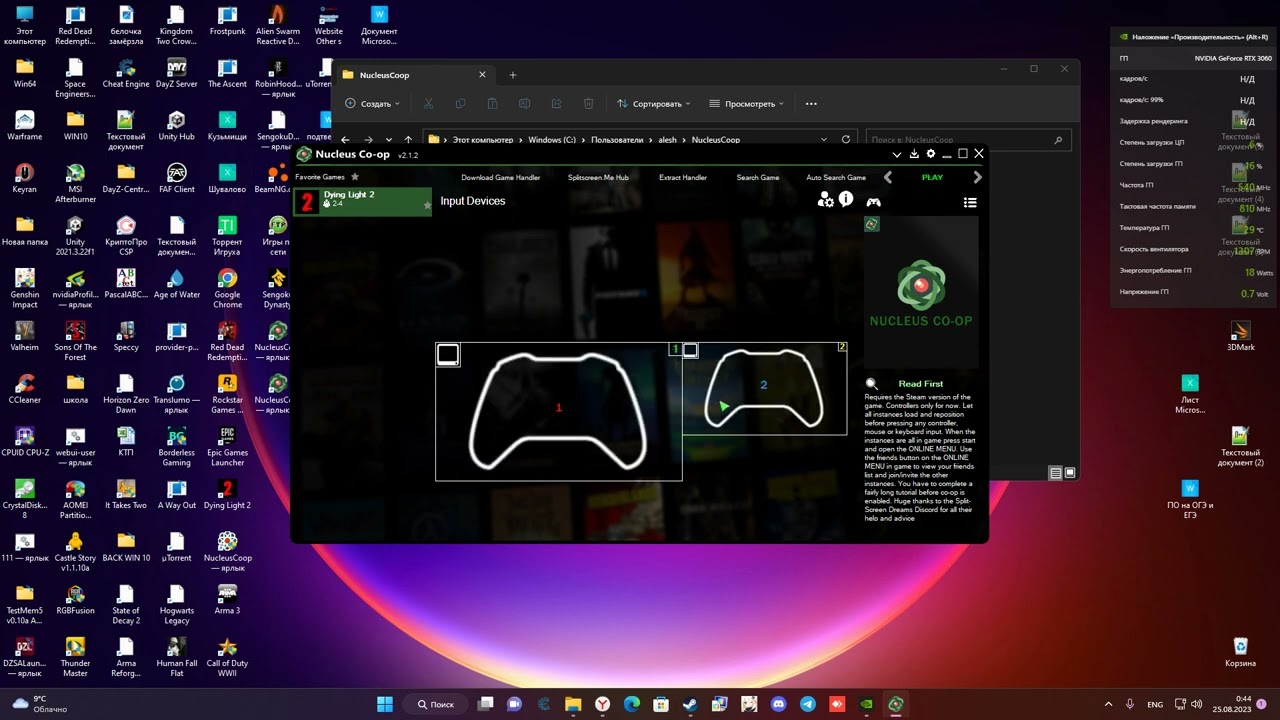This screenshot has height=720, width=1280.
Task: Open Task View on the taskbar
Action: (485, 704)
